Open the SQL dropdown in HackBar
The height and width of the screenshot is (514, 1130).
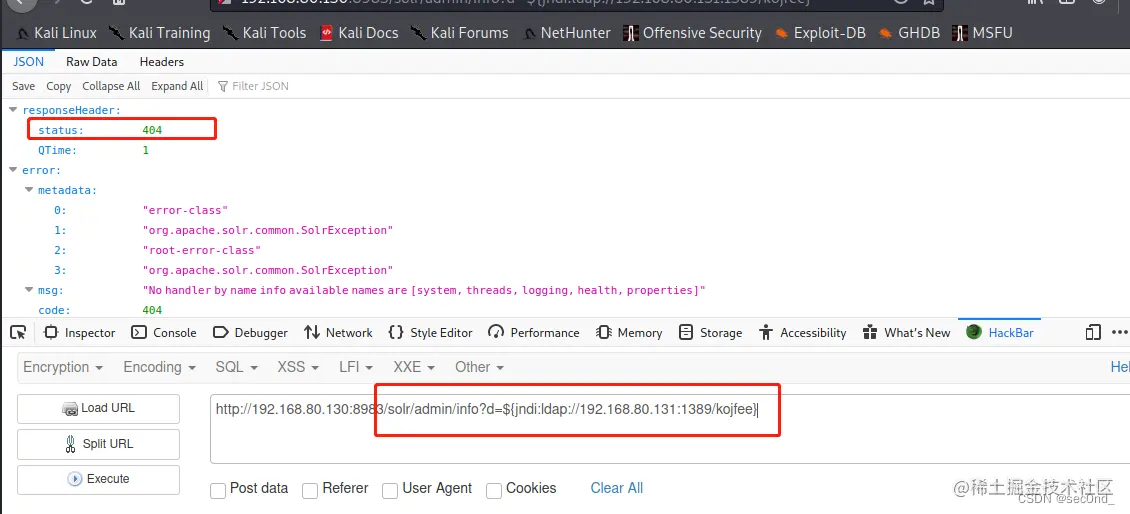tap(236, 367)
